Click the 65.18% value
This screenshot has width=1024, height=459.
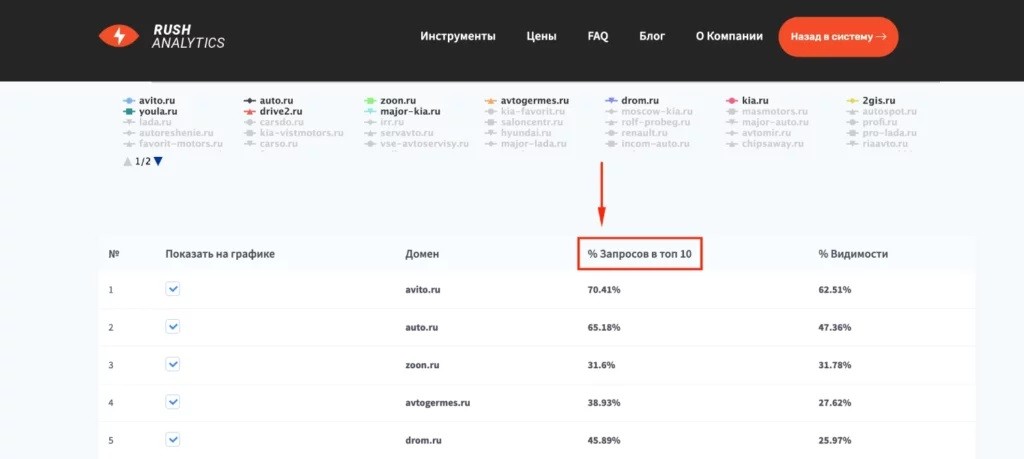point(603,327)
